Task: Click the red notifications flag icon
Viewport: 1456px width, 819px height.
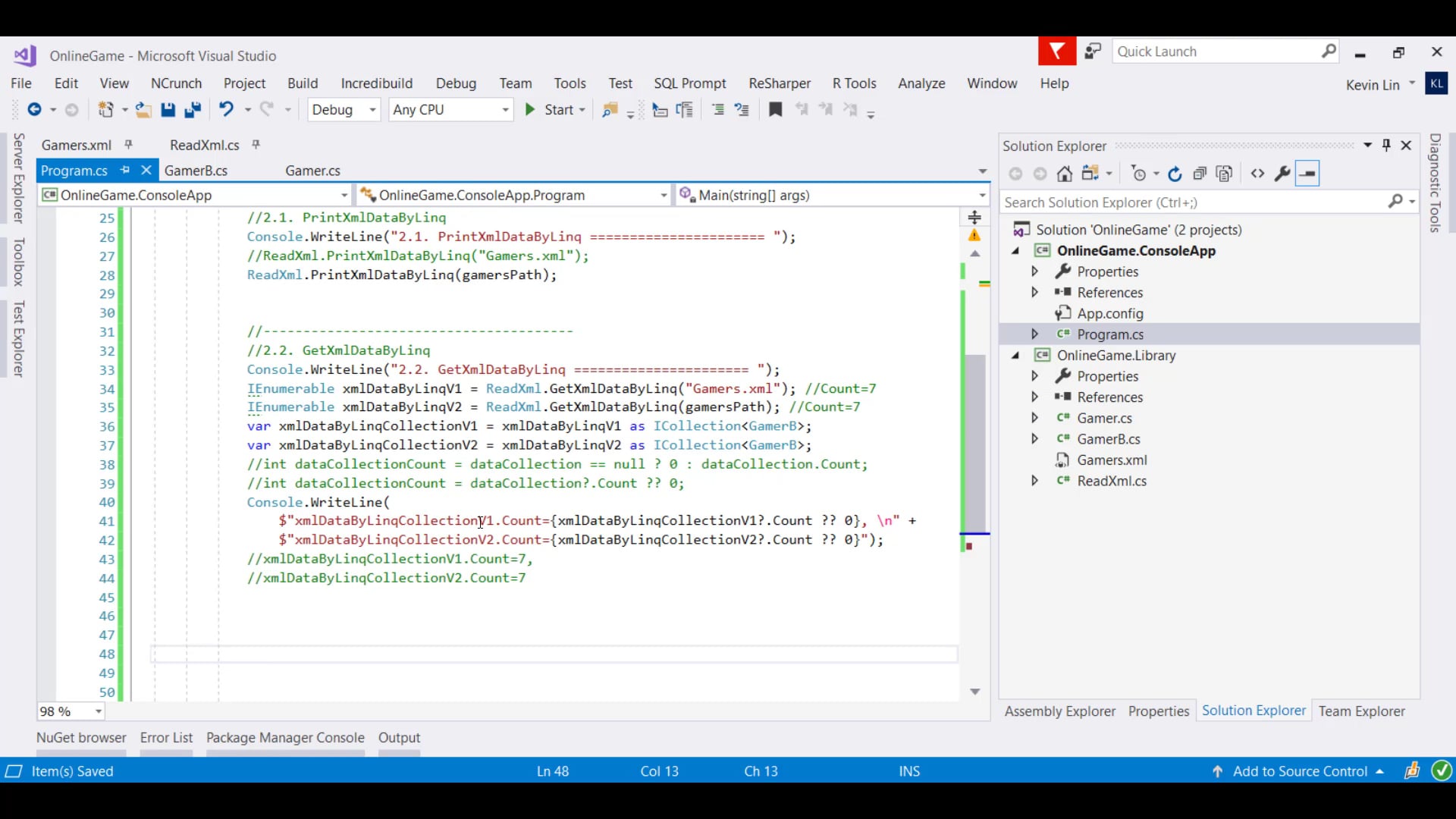Action: 1056,52
